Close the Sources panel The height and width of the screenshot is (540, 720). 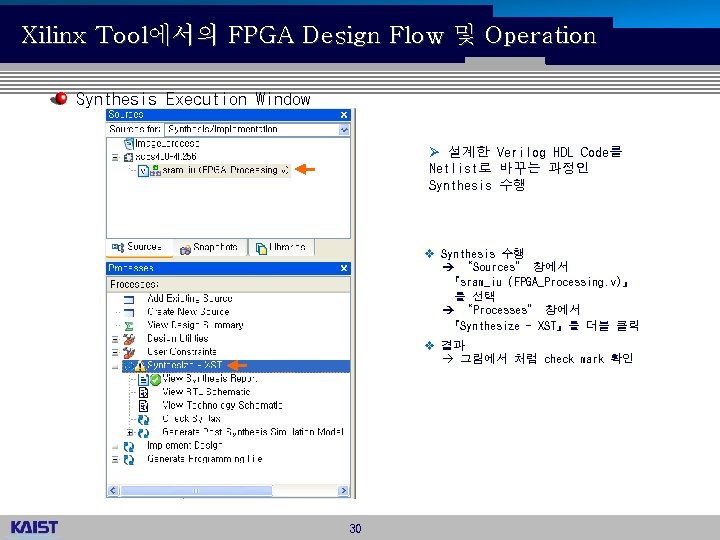(344, 115)
